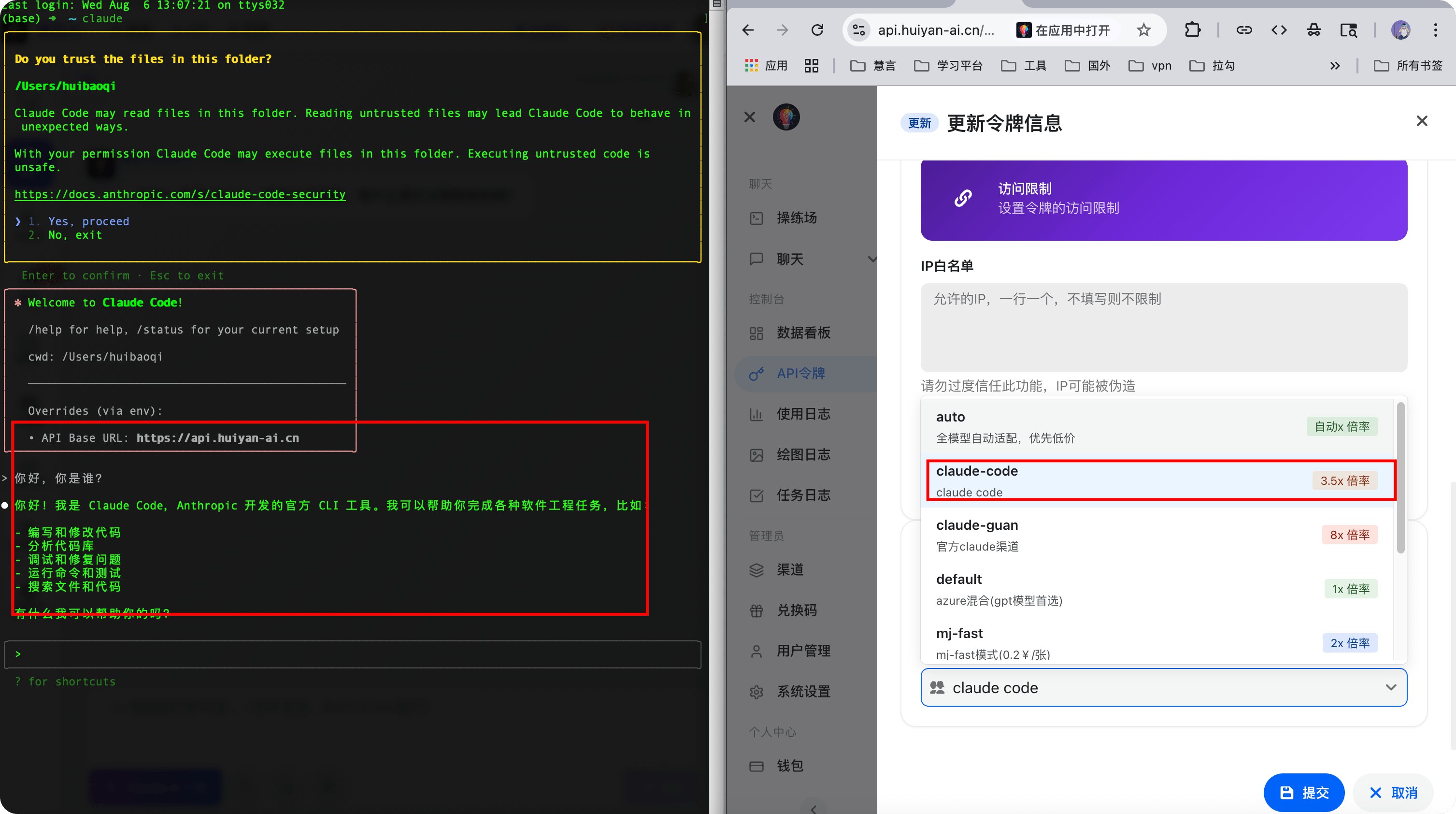Click the link chain extension icon
1456x814 pixels.
1244,30
